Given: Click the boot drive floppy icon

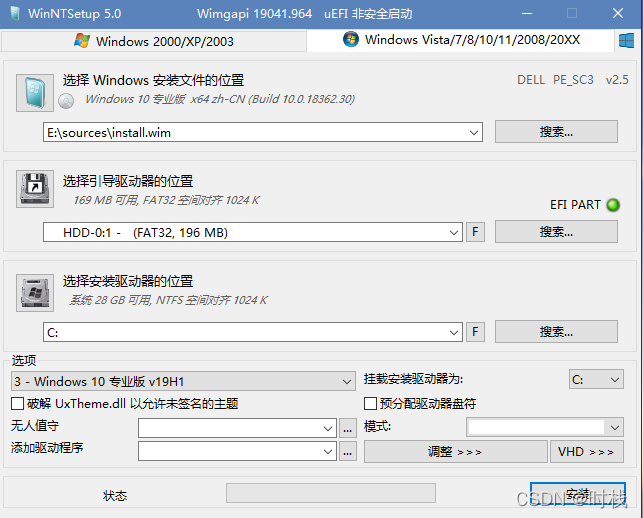Looking at the screenshot, I should [x=35, y=189].
